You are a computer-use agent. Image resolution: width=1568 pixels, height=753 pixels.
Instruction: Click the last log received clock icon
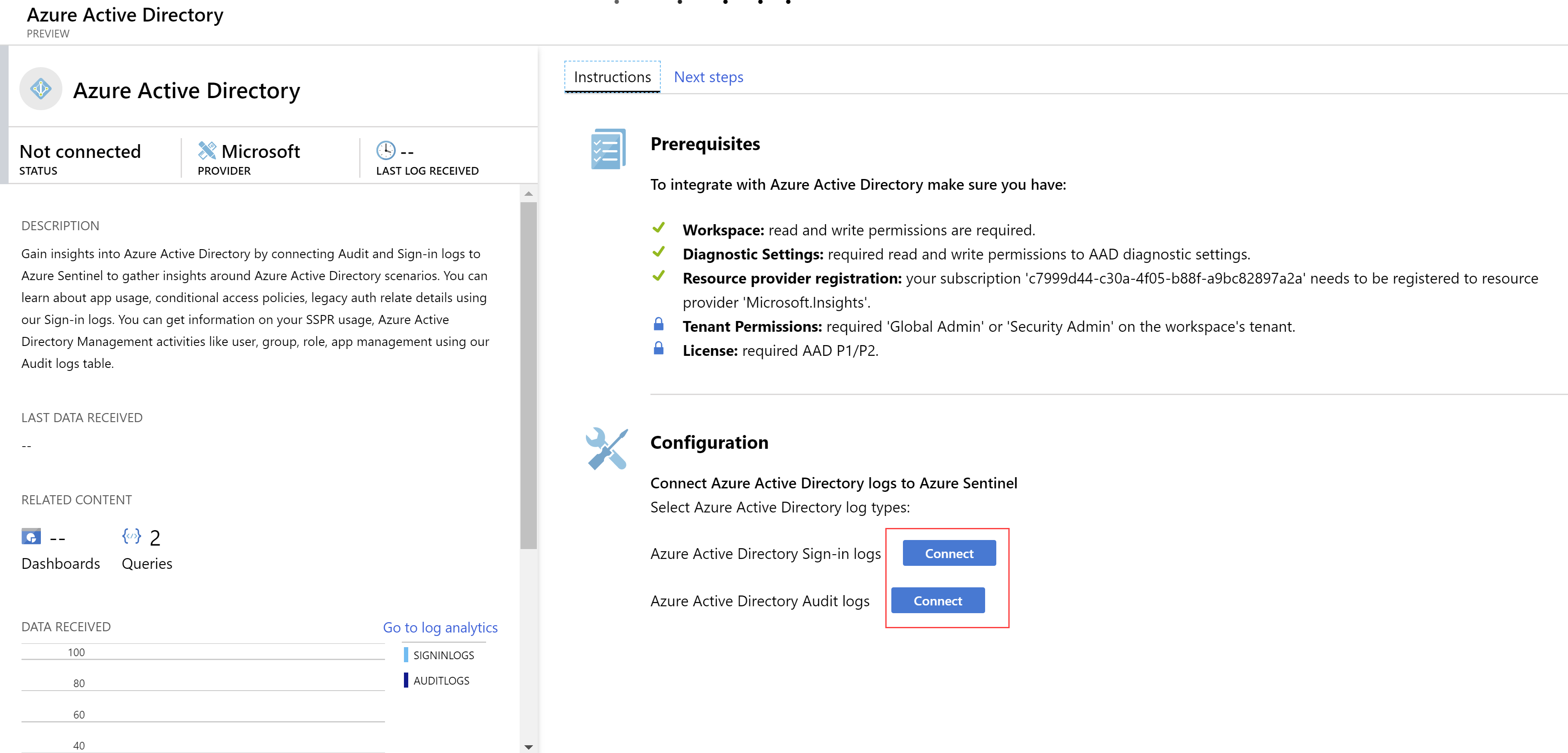point(386,150)
